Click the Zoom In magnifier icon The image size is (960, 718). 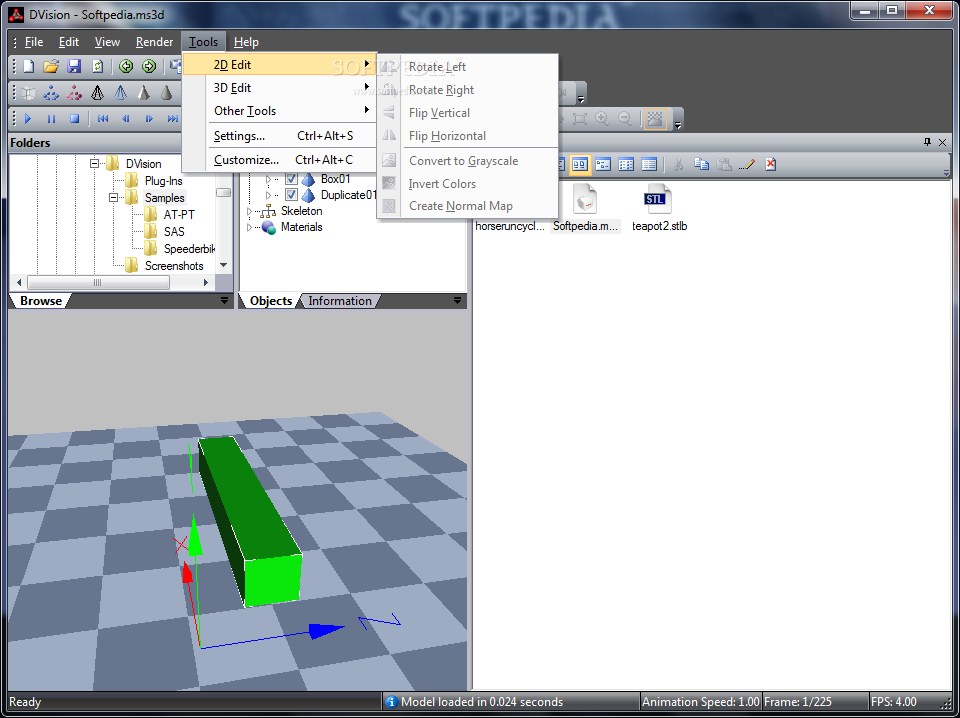click(602, 119)
